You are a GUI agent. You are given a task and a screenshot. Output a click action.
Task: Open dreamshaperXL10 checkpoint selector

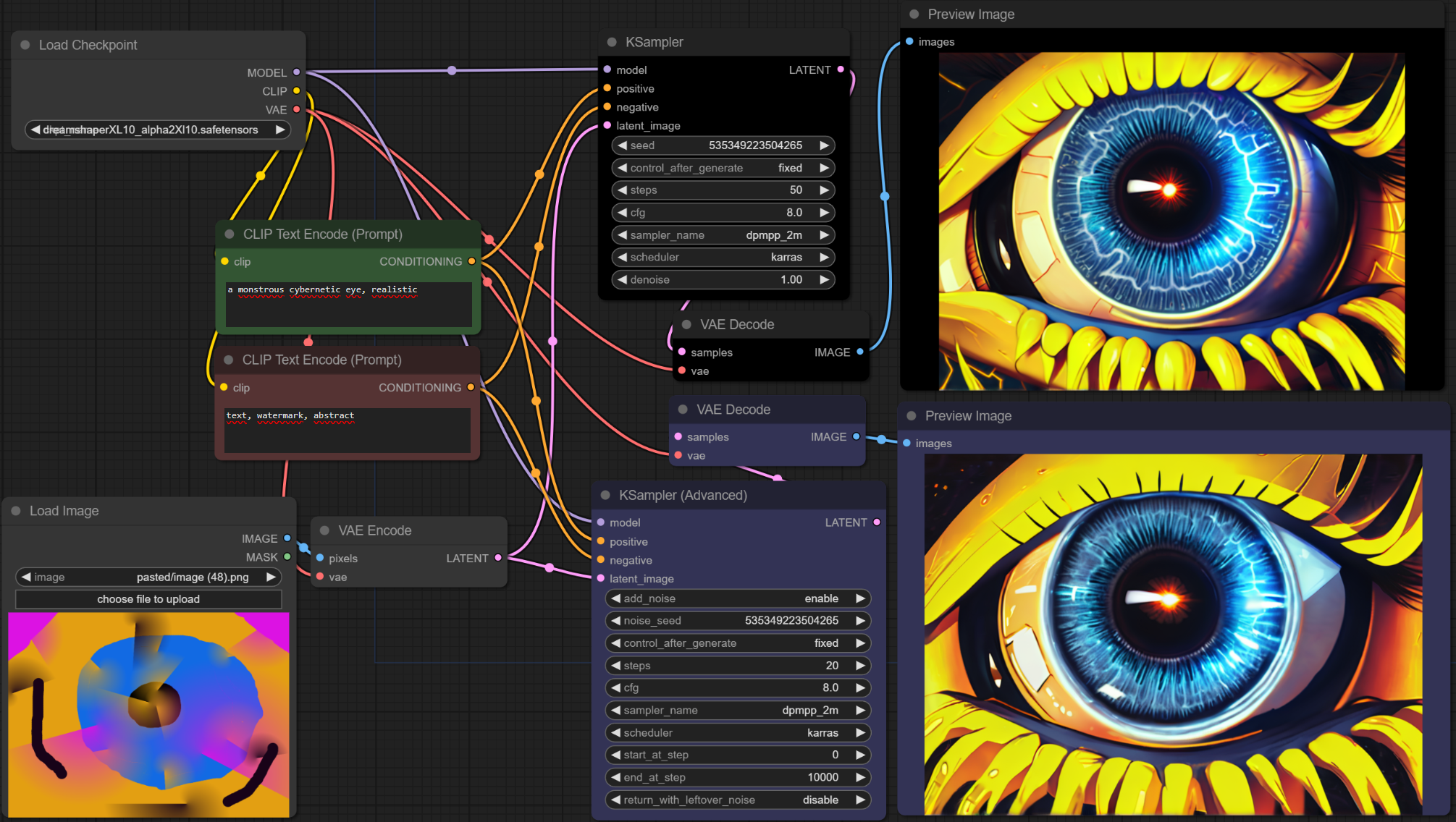[x=157, y=130]
